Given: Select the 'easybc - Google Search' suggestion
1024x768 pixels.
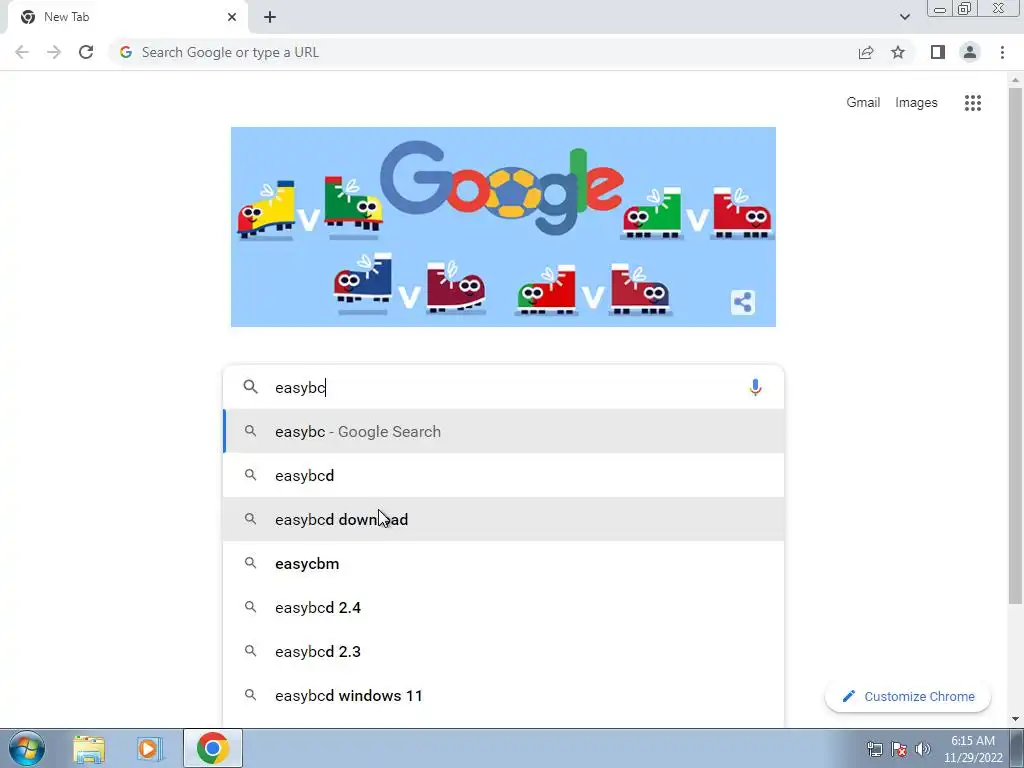Looking at the screenshot, I should (503, 432).
